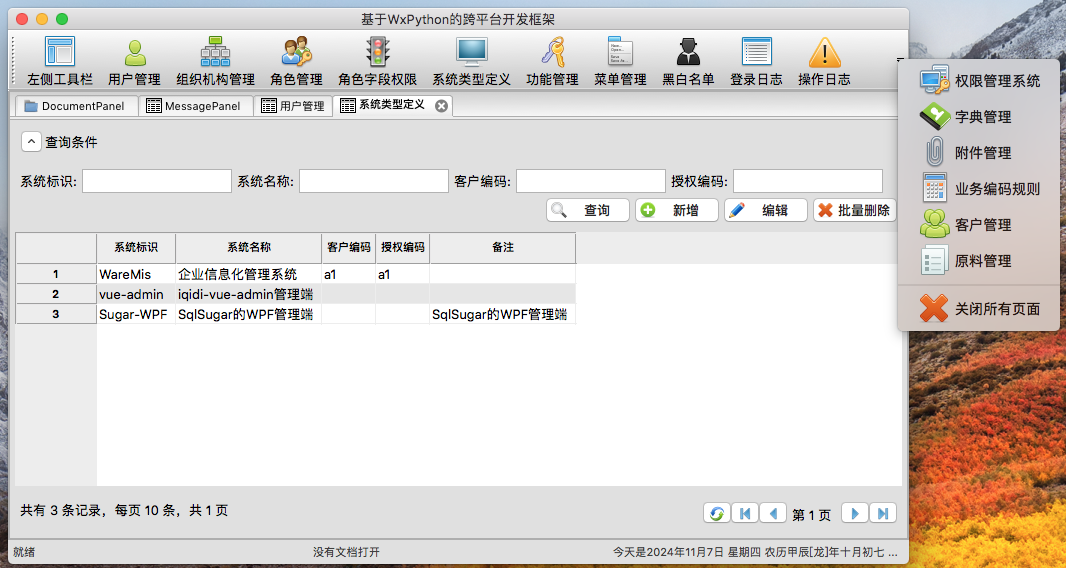Click the 没有文档打开 status text
This screenshot has width=1066, height=568.
point(346,552)
